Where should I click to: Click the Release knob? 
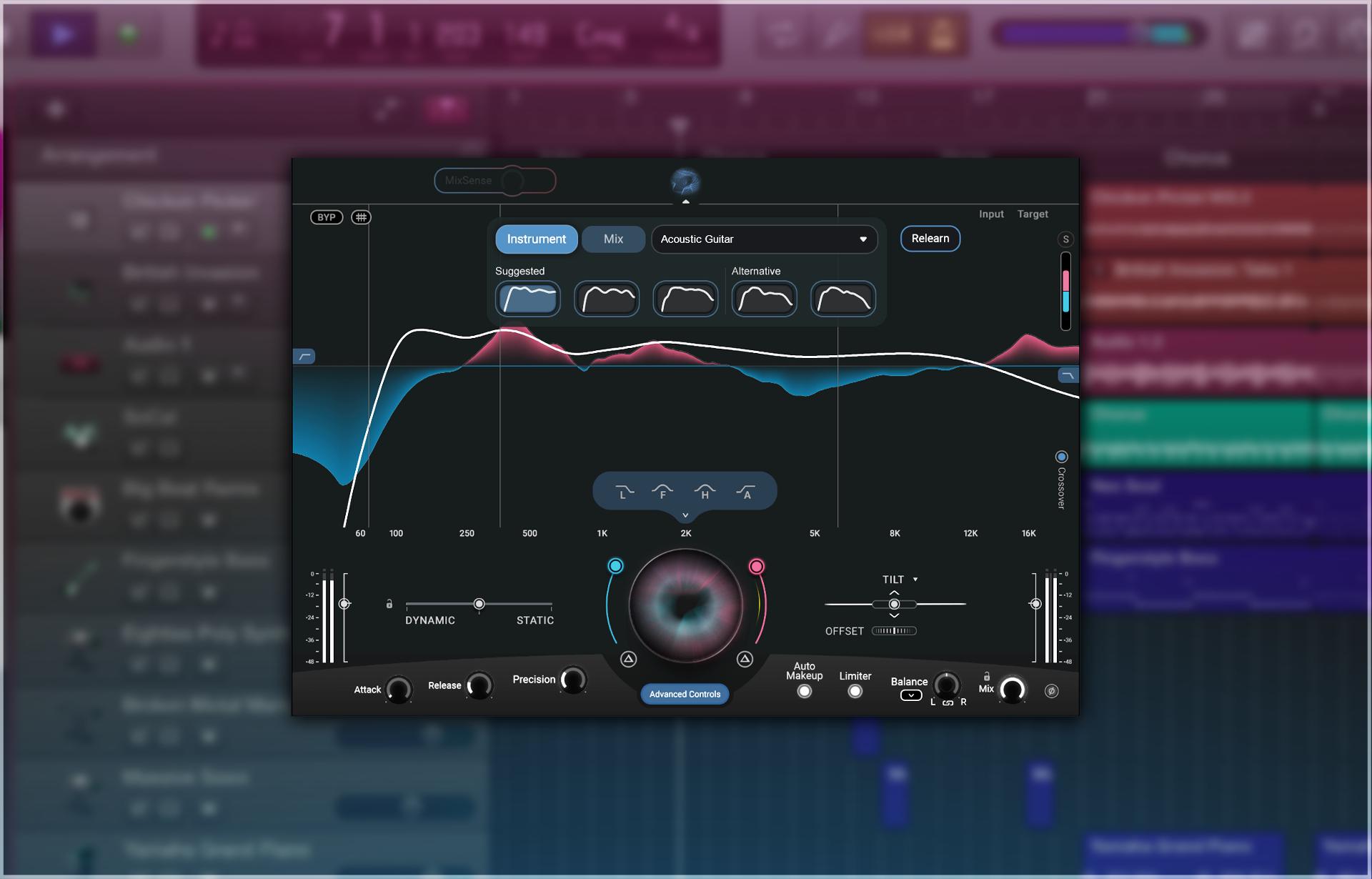pyautogui.click(x=479, y=685)
